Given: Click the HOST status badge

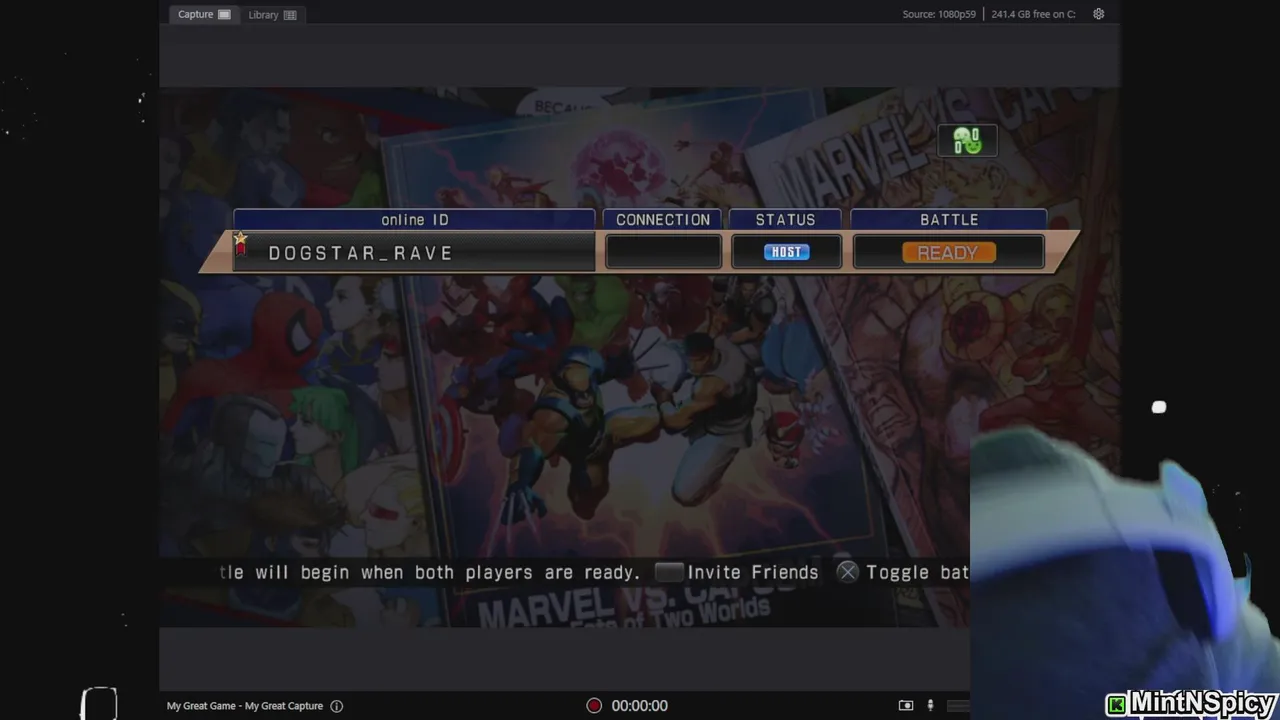Looking at the screenshot, I should coord(786,252).
